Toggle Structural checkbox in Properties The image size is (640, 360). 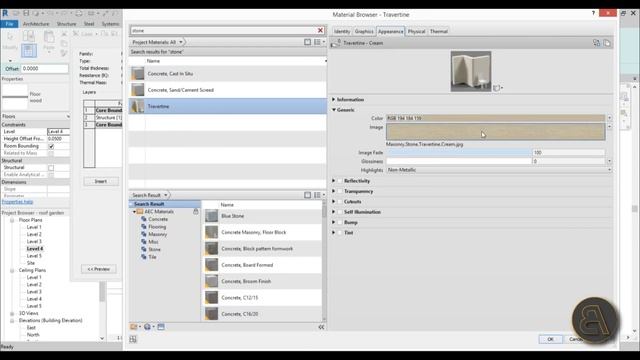(51, 168)
